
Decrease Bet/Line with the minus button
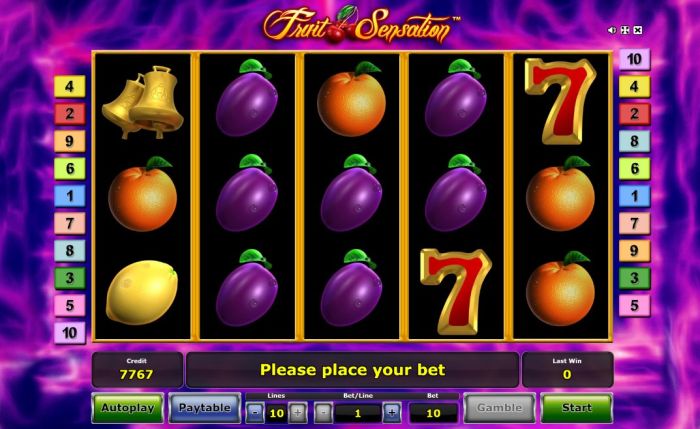323,413
